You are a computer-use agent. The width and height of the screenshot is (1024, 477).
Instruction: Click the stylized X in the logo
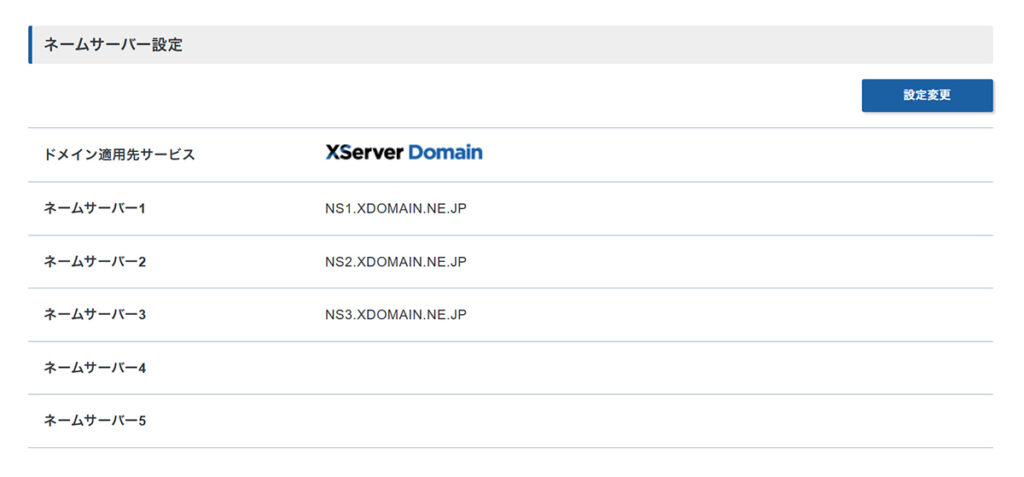coord(334,153)
